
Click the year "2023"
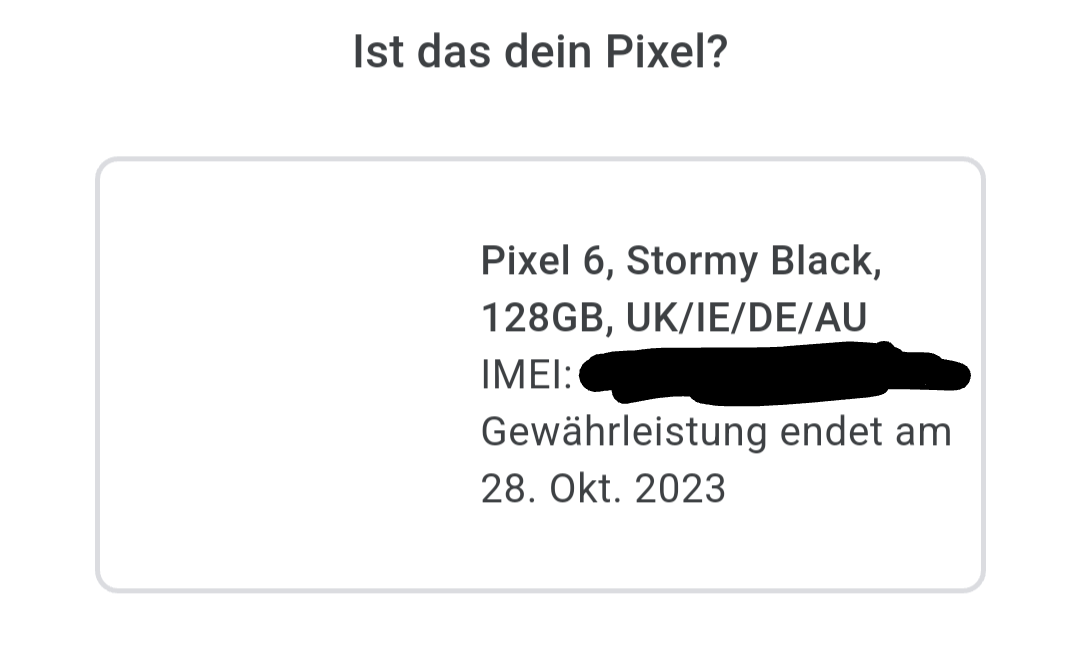coord(680,489)
